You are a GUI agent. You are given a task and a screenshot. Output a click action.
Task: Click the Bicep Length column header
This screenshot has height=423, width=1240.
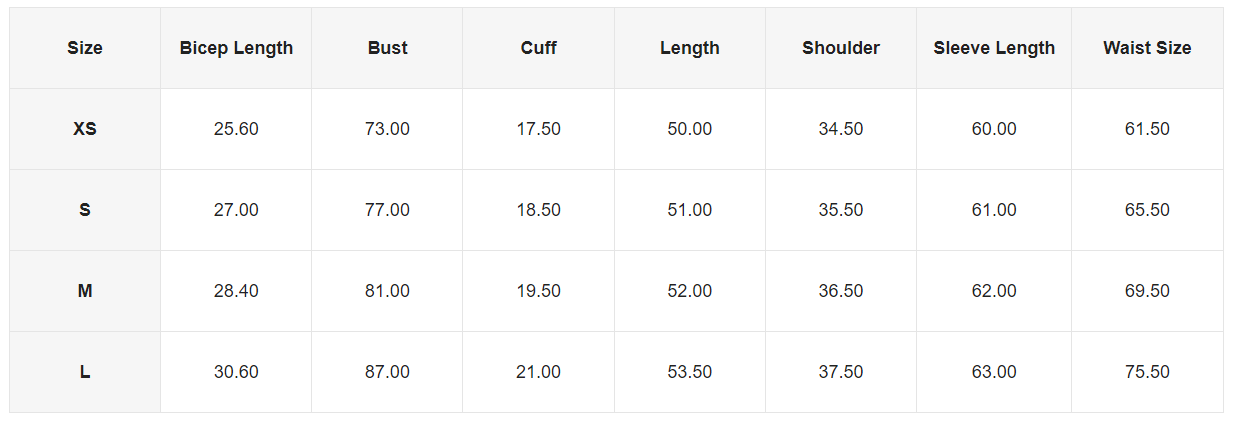pos(236,48)
